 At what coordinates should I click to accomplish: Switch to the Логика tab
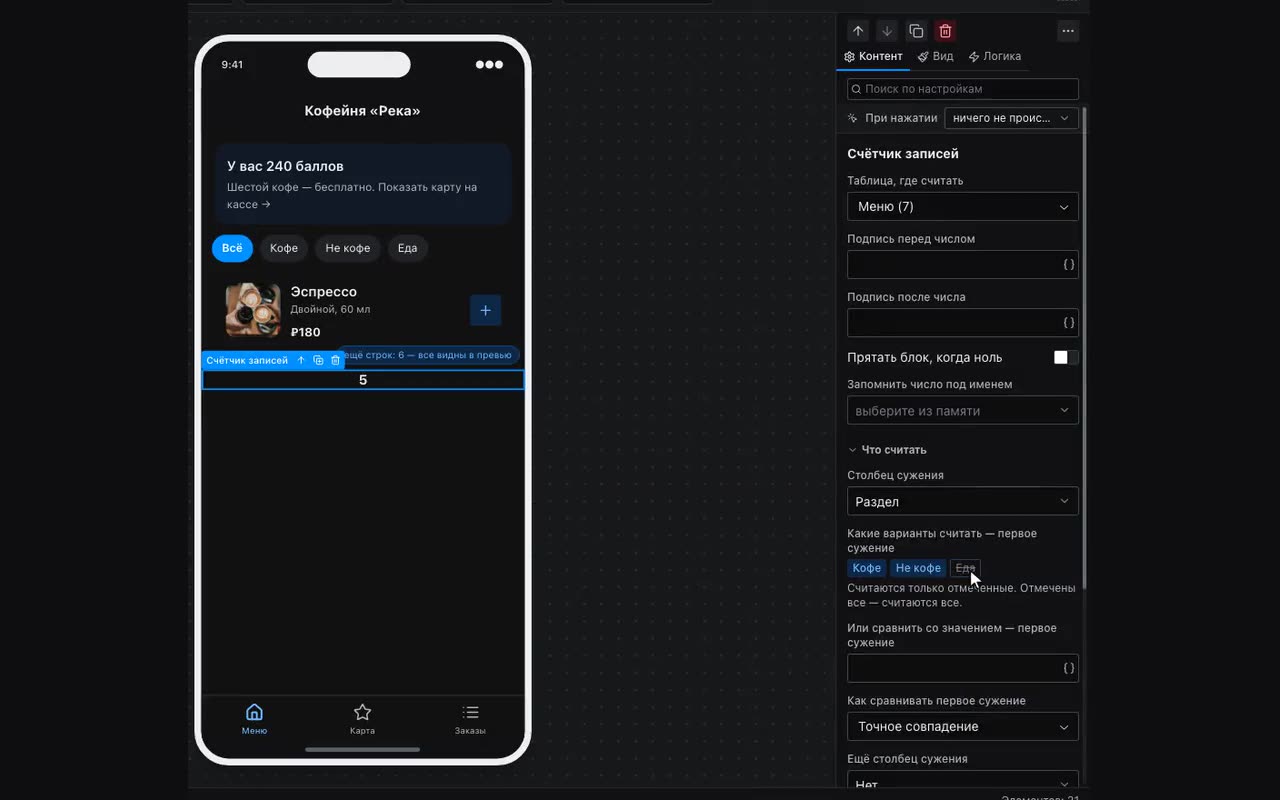(x=995, y=57)
